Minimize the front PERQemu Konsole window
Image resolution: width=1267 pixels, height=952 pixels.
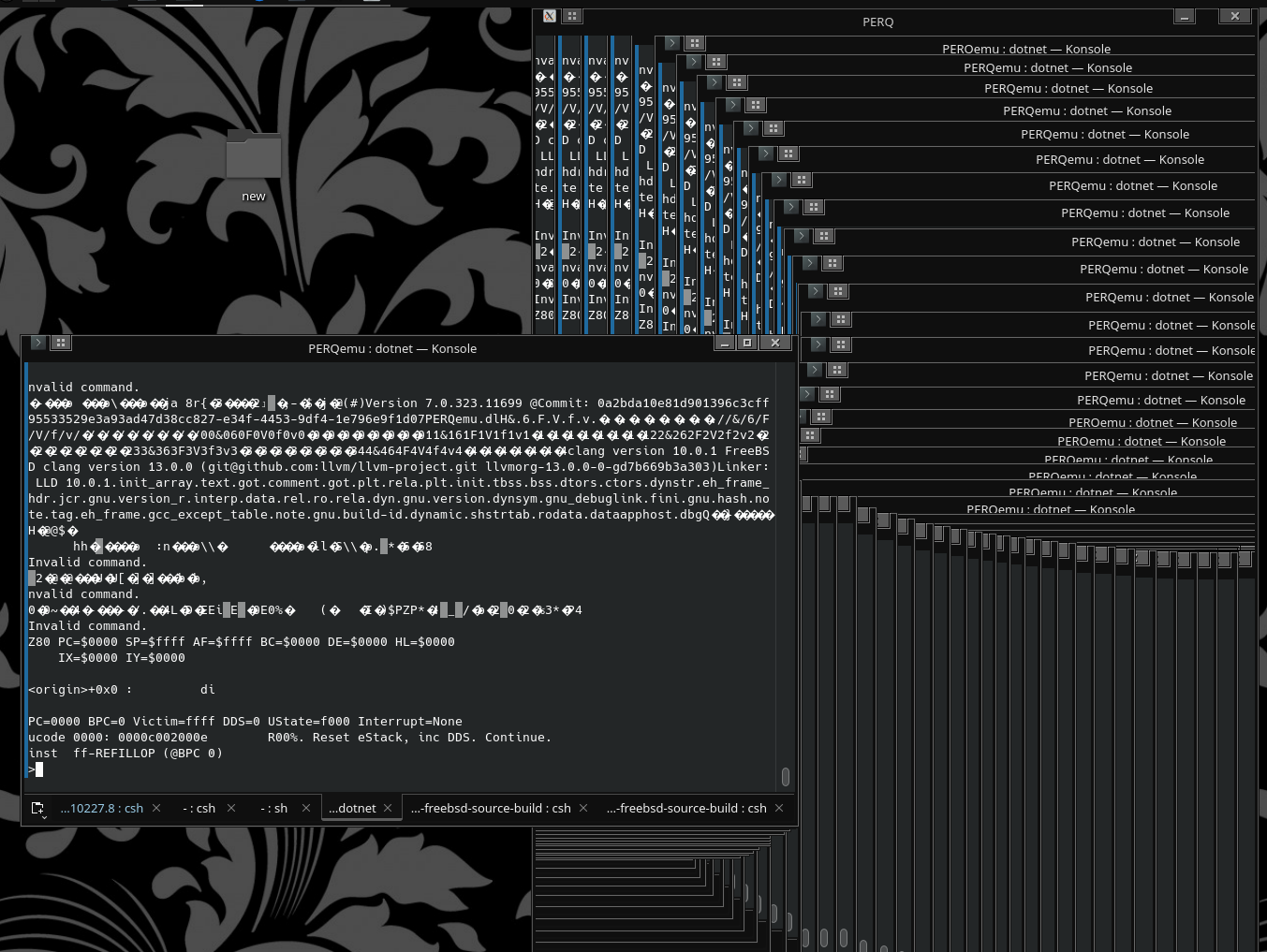[x=725, y=343]
